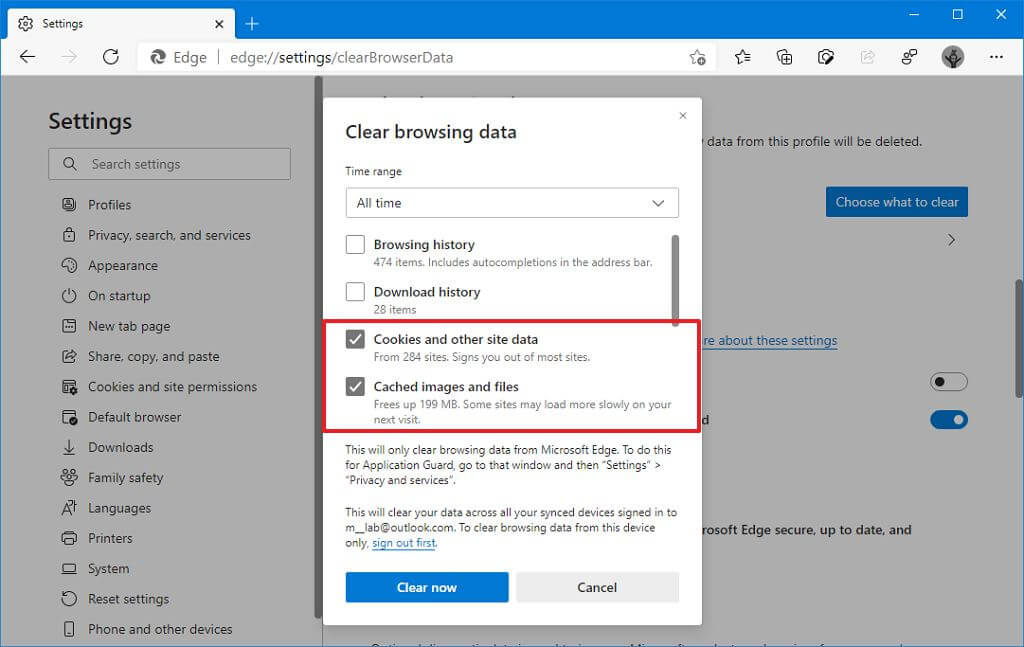
Task: Click the Downloads arrow sidebar icon
Action: coord(69,447)
